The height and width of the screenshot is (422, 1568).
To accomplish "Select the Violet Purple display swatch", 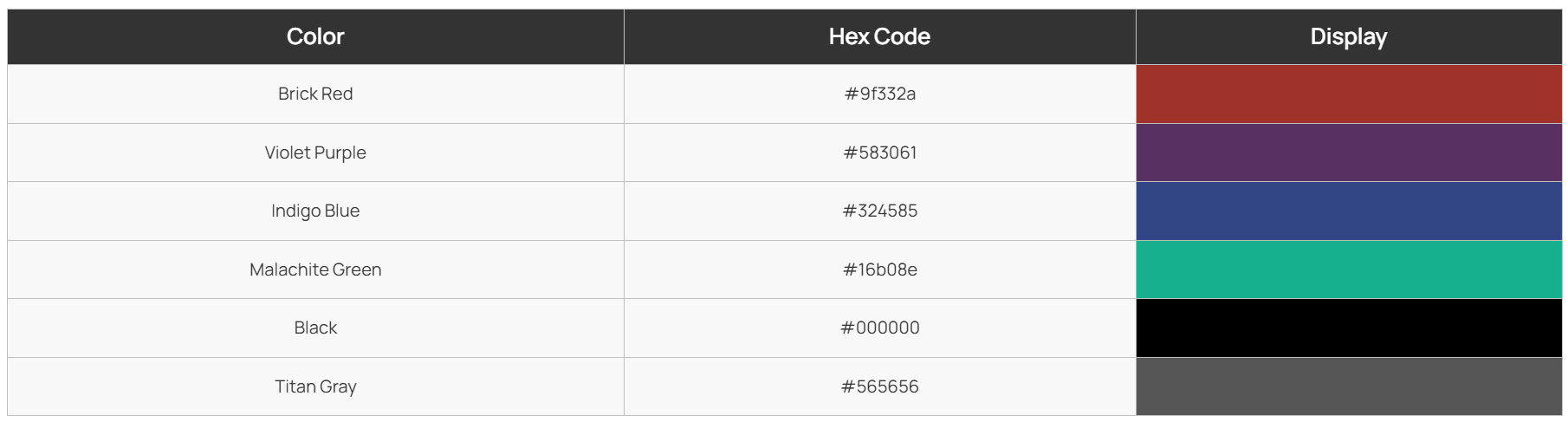I will 1349,153.
